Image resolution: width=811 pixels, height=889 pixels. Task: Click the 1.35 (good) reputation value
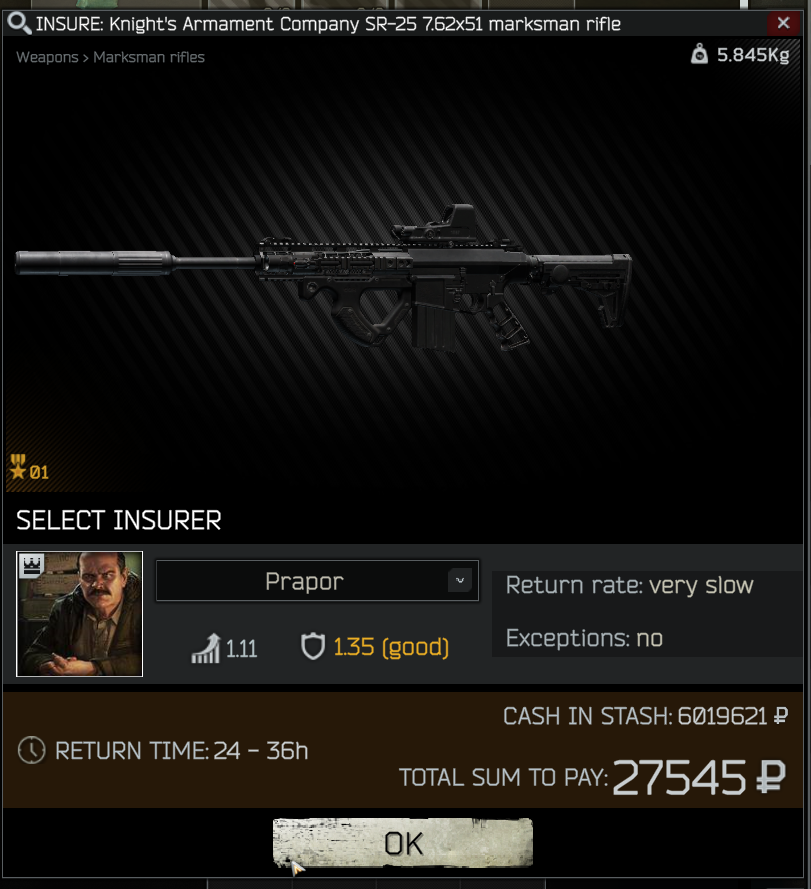tap(391, 647)
